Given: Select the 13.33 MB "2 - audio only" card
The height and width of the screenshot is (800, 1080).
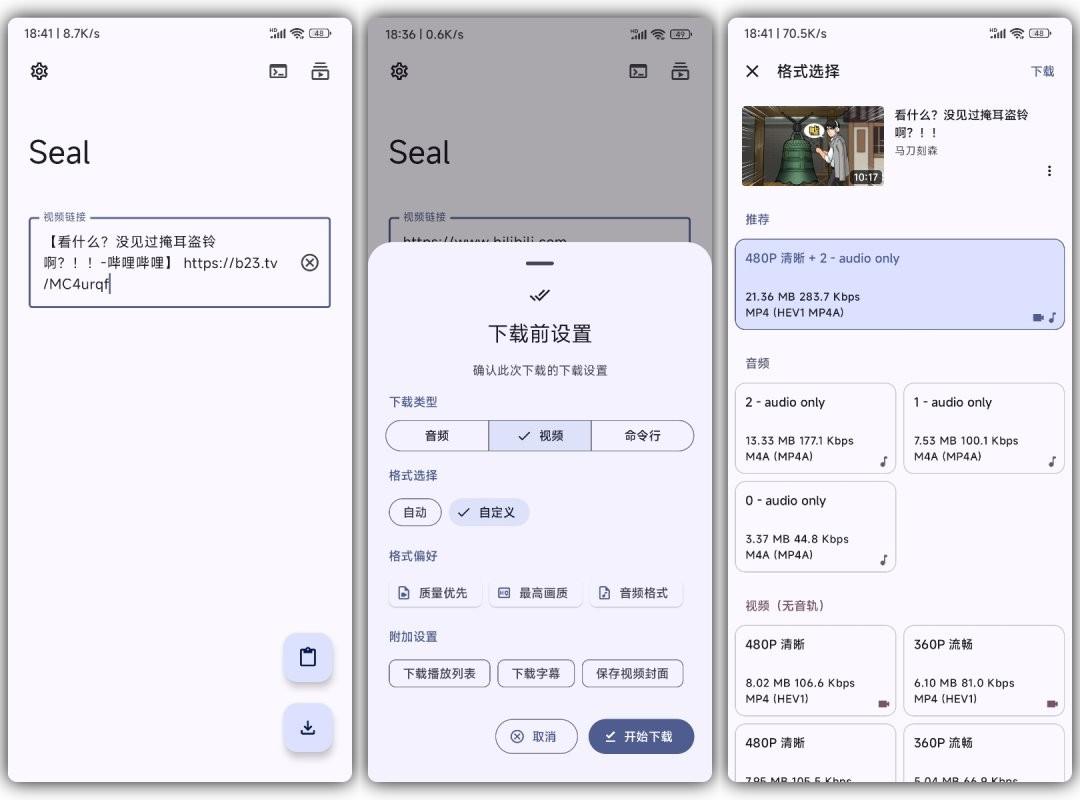Looking at the screenshot, I should (x=815, y=428).
